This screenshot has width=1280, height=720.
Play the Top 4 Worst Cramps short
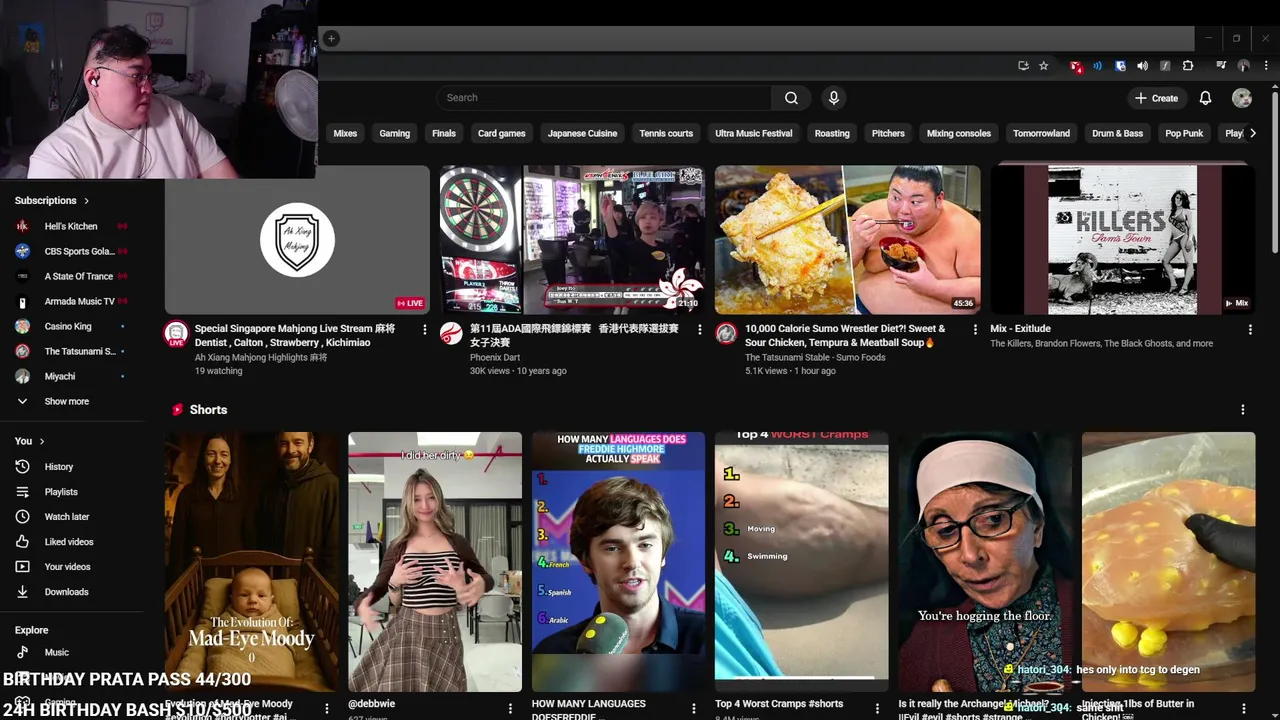click(x=802, y=562)
